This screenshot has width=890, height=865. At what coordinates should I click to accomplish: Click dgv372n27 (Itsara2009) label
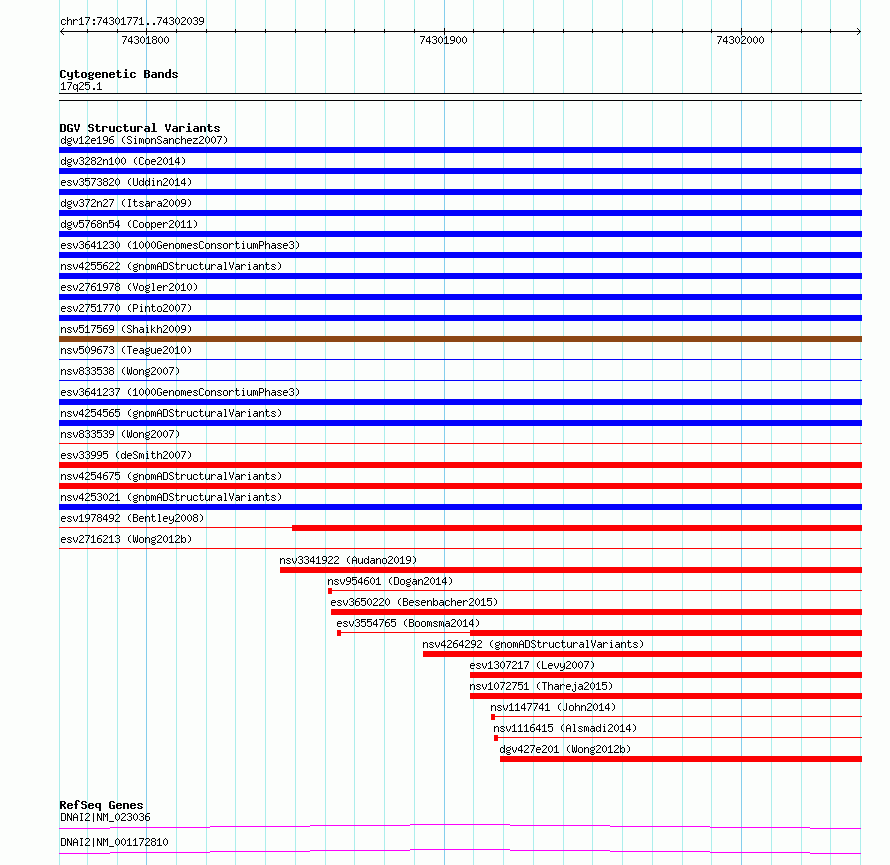[126, 203]
